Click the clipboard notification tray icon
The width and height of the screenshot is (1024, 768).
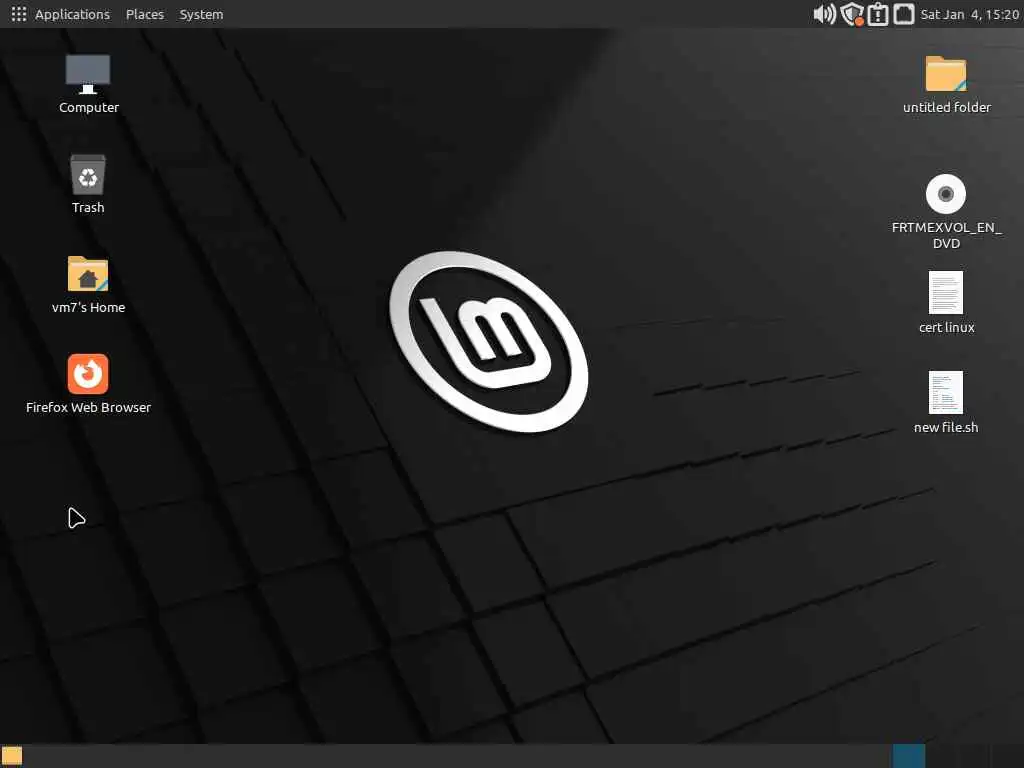tap(878, 14)
